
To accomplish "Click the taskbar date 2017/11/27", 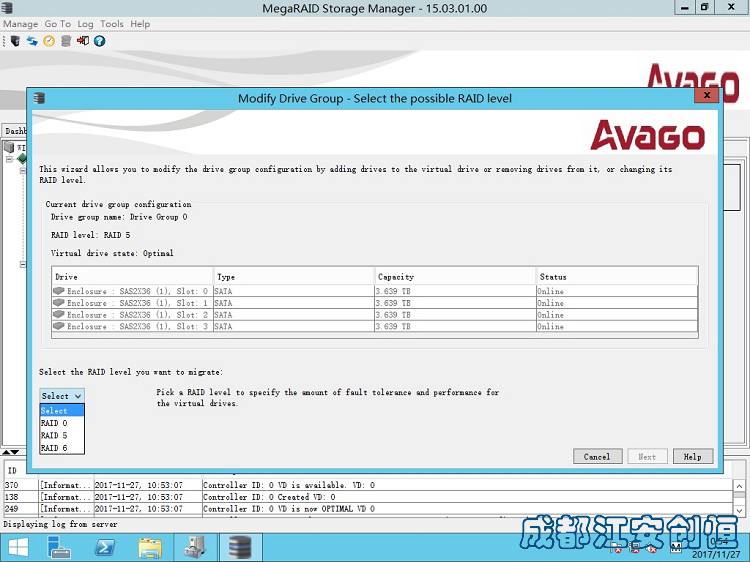I will 716,555.
